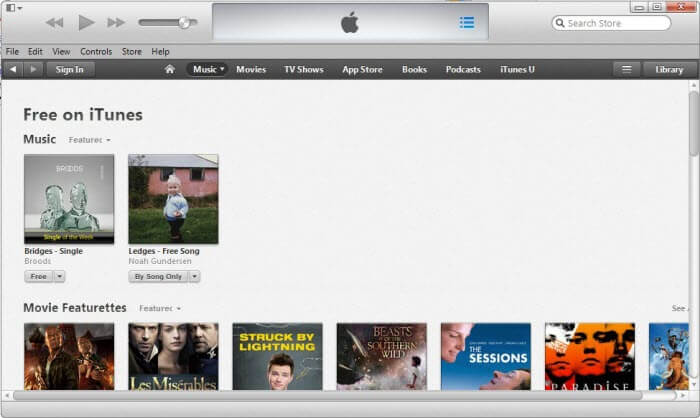Open the Controls menu
Image resolution: width=700 pixels, height=418 pixels.
point(96,52)
